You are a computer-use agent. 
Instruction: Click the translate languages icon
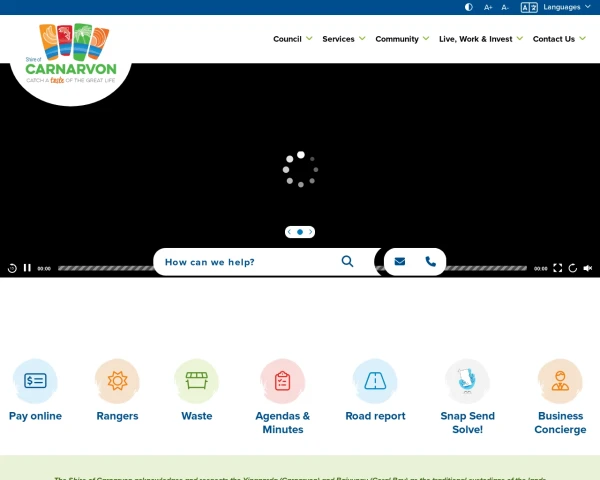pyautogui.click(x=529, y=7)
